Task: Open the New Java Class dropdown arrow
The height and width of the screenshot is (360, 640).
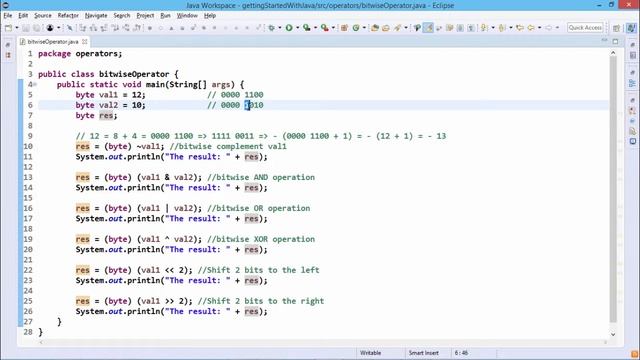Action: (x=364, y=28)
